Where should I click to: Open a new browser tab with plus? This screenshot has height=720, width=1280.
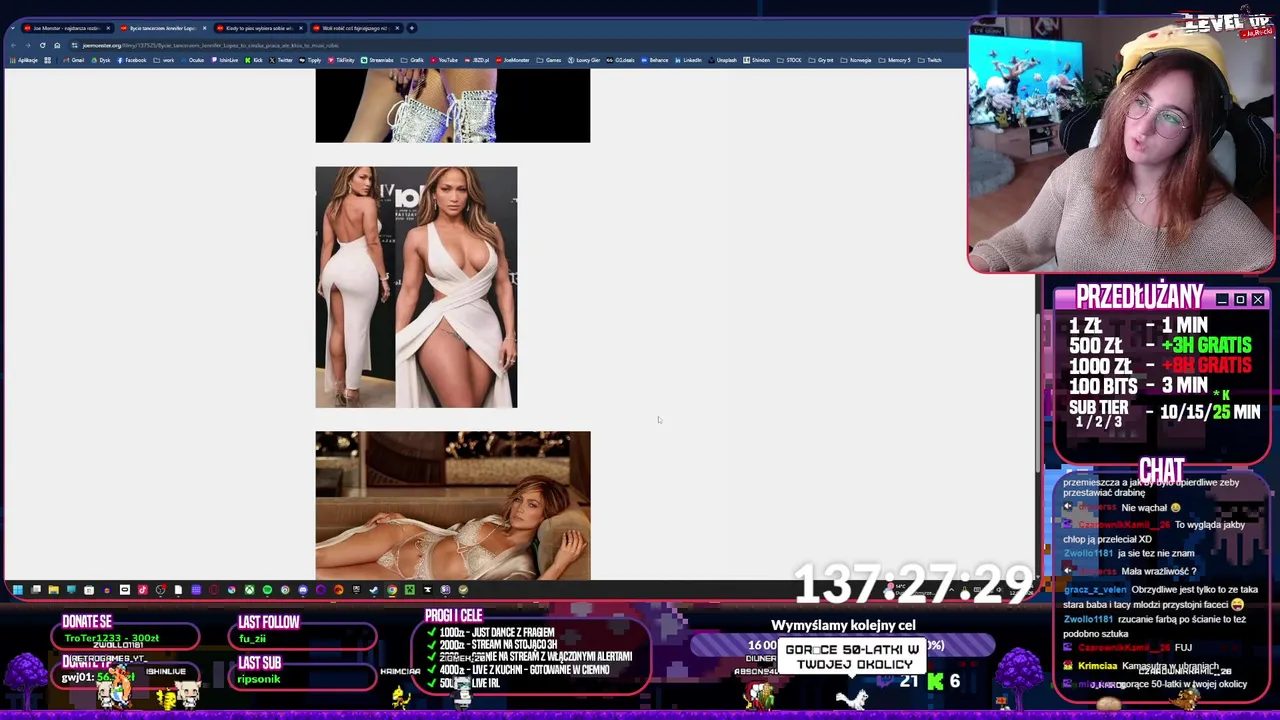point(412,28)
